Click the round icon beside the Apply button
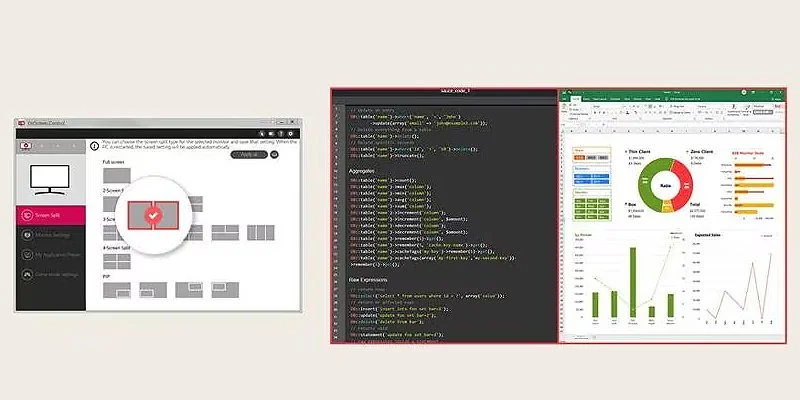Image resolution: width=800 pixels, height=400 pixels. point(274,155)
